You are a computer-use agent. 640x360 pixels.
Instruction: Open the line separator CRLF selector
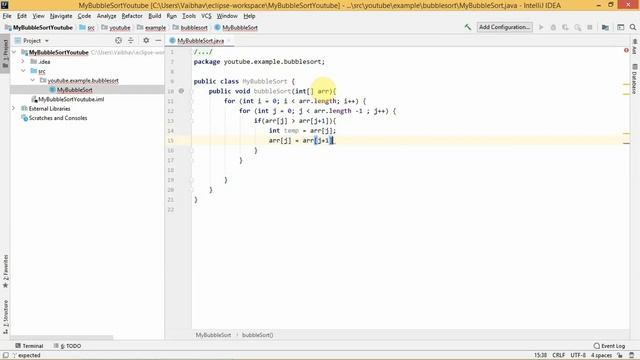click(558, 355)
